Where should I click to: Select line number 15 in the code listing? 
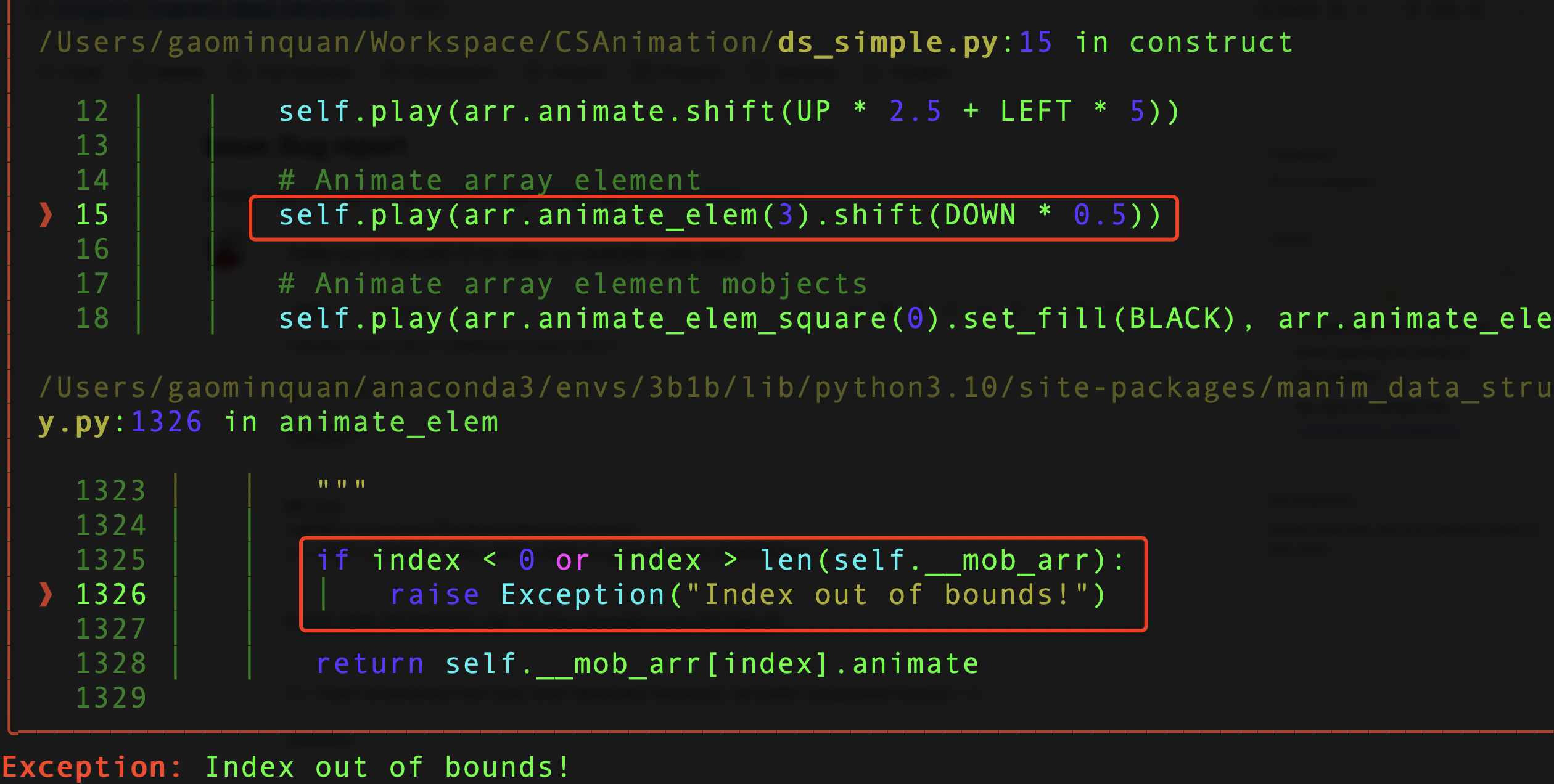92,216
